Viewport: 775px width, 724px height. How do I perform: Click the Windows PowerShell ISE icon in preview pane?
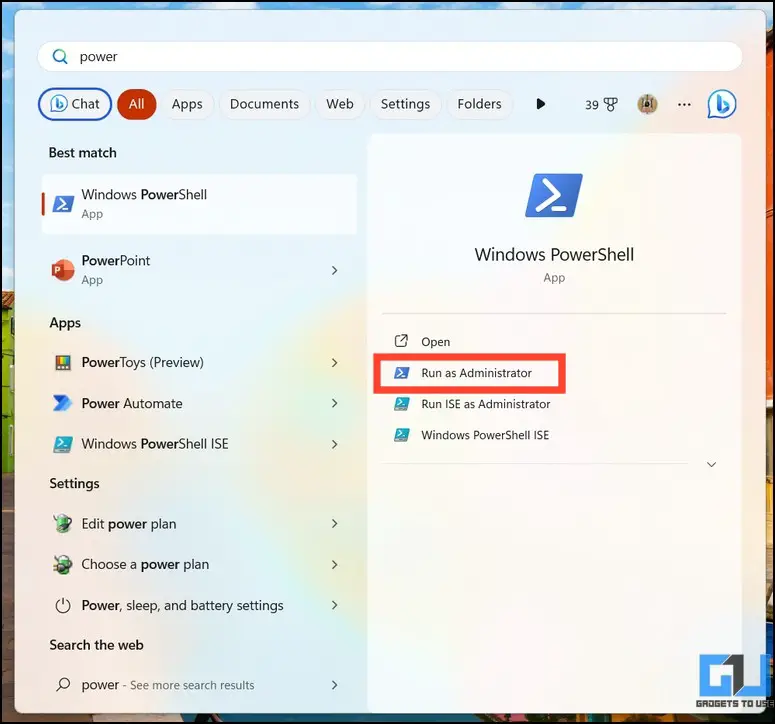point(401,435)
